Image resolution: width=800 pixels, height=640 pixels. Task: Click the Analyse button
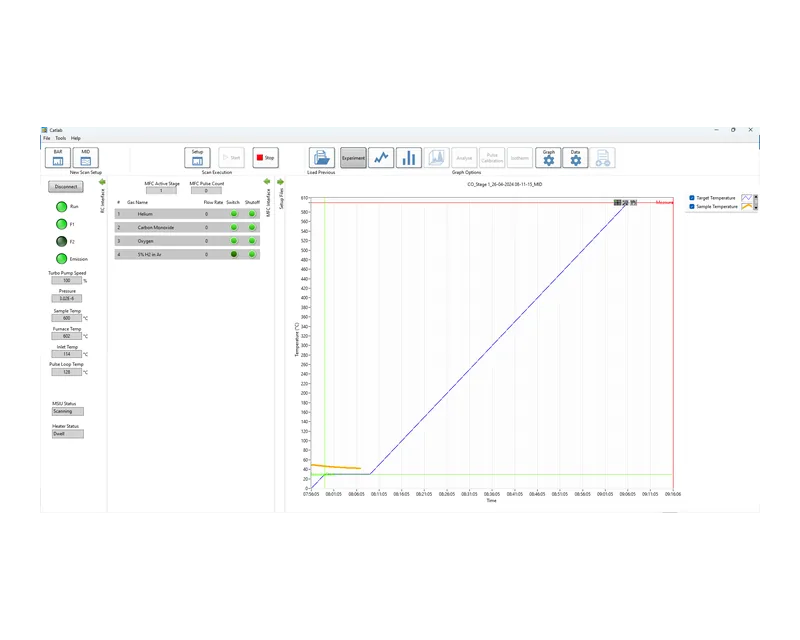464,158
